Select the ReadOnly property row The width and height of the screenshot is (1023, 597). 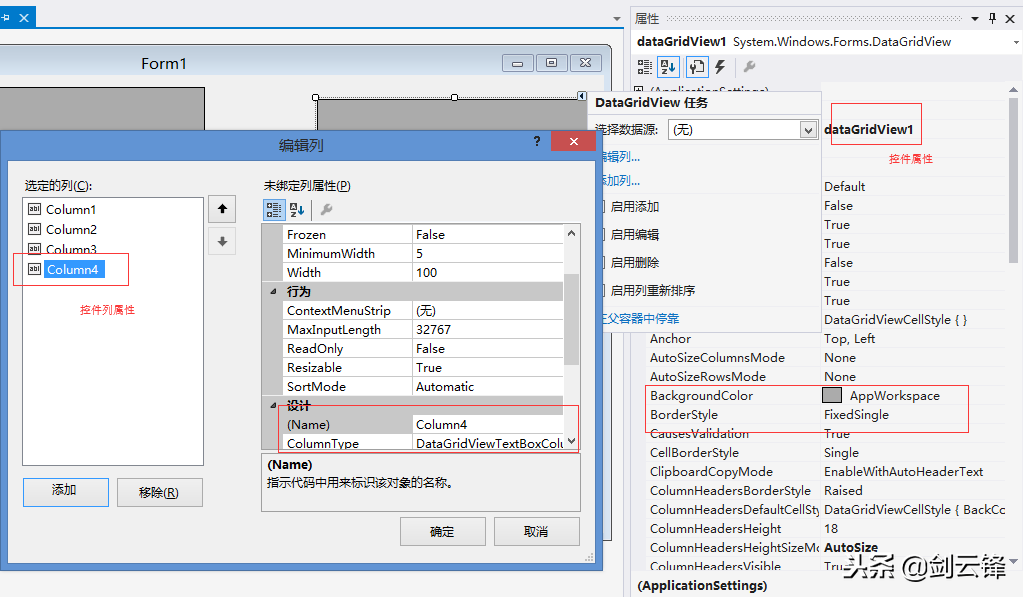pyautogui.click(x=423, y=348)
